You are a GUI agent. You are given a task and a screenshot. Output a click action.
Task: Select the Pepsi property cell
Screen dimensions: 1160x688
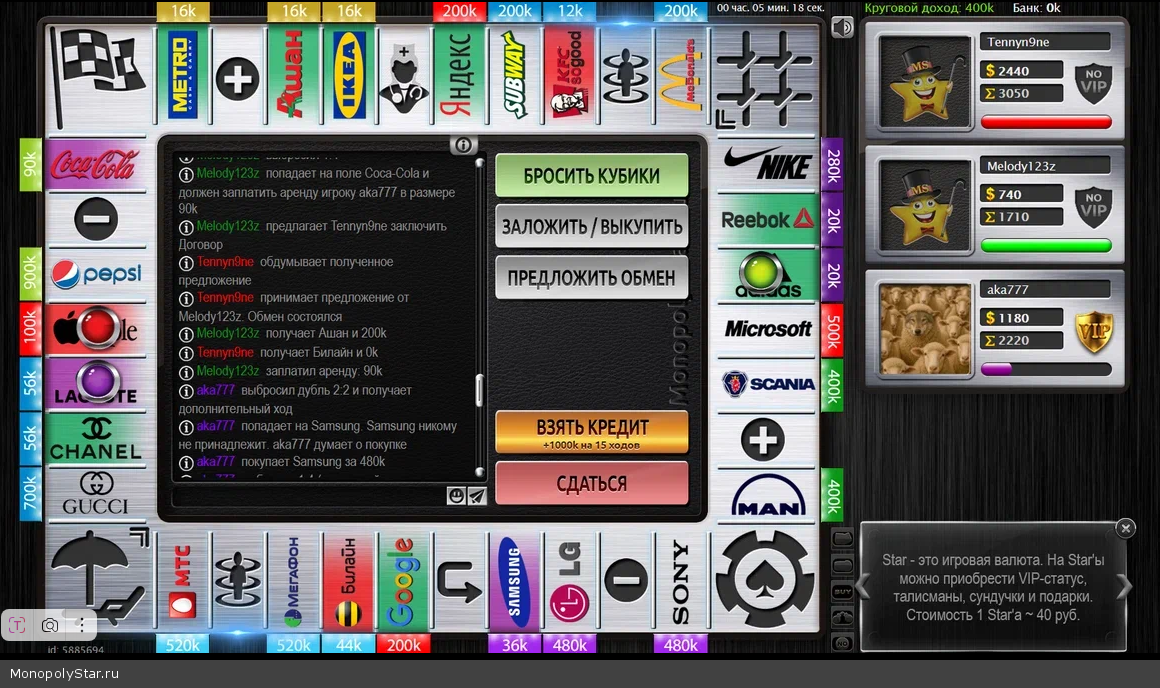tap(96, 274)
